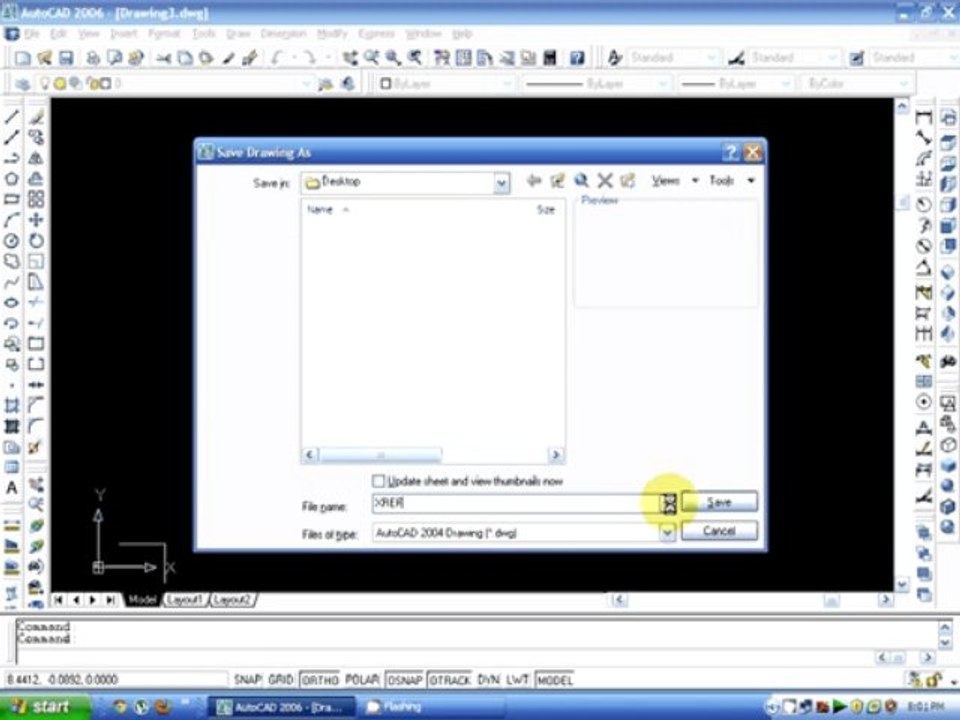Click the New drawing icon in toolbar
Image resolution: width=960 pixels, height=720 pixels.
23,58
